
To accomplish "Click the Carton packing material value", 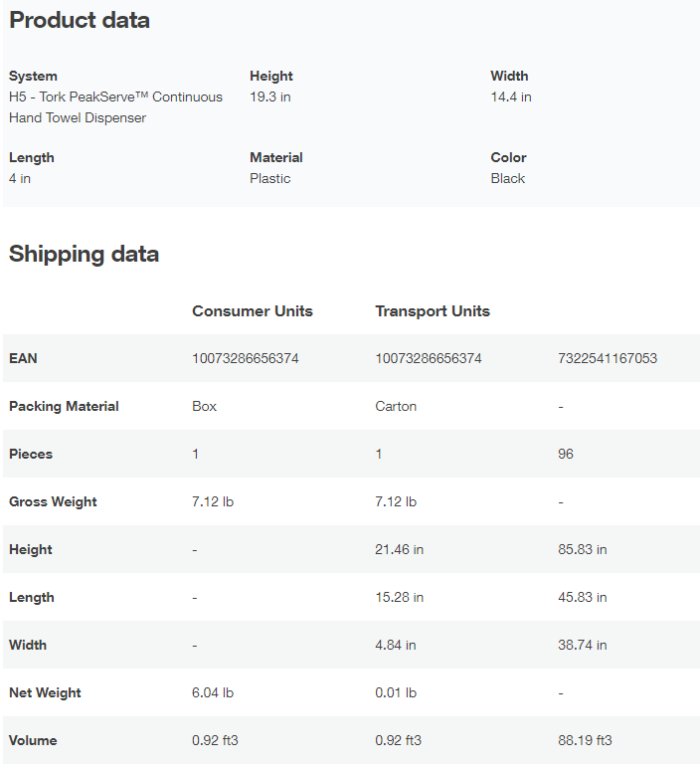I will (x=396, y=406).
